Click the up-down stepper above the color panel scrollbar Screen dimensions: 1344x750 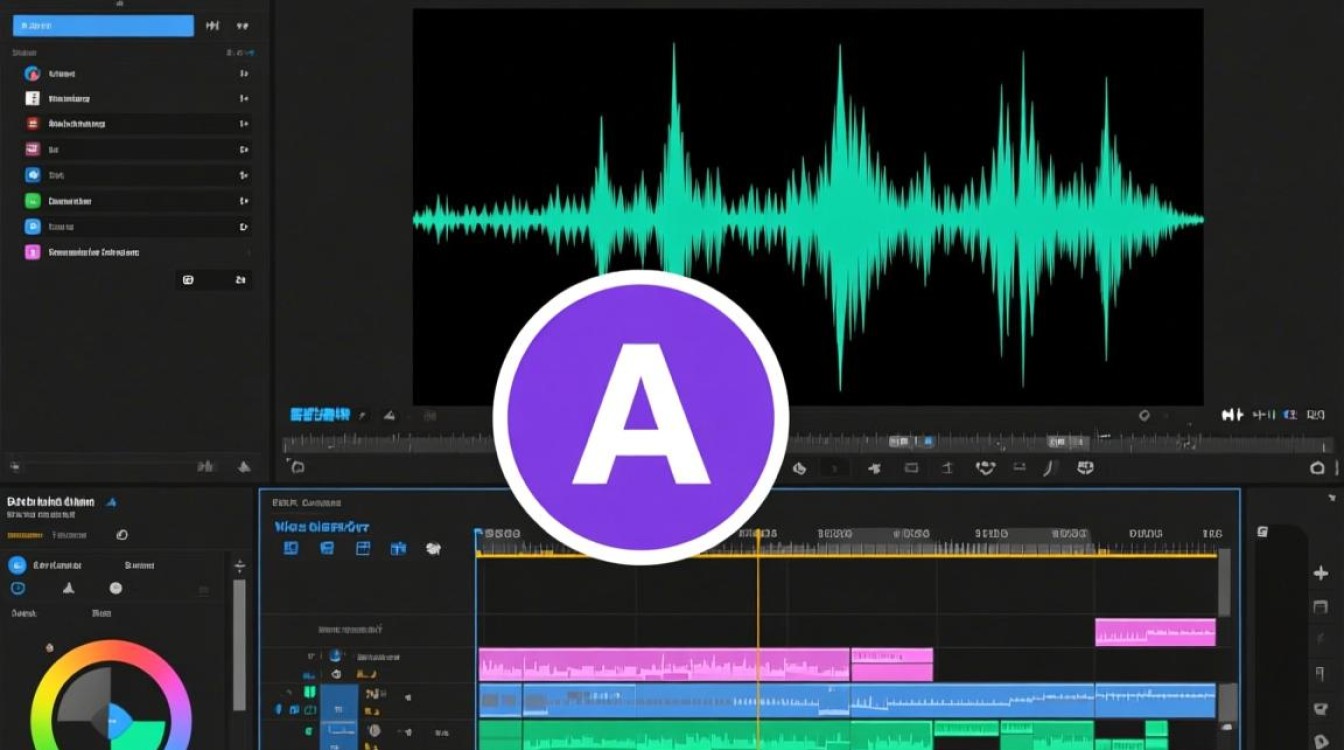(x=239, y=566)
